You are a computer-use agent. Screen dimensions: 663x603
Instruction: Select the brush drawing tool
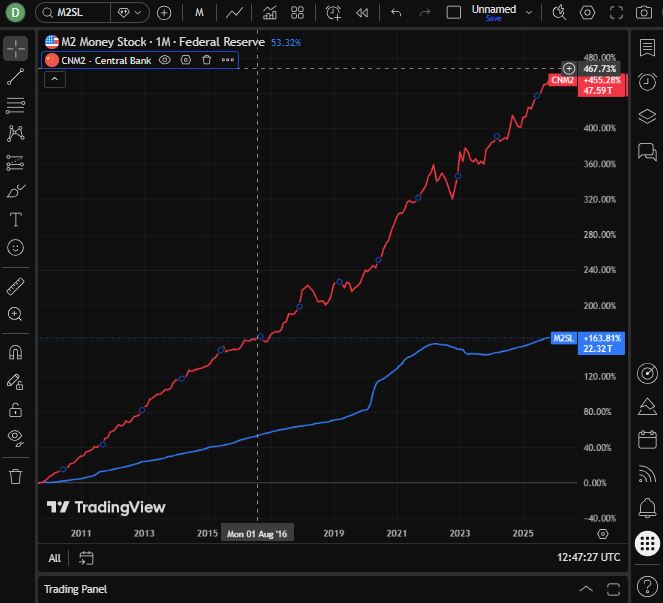click(15, 191)
